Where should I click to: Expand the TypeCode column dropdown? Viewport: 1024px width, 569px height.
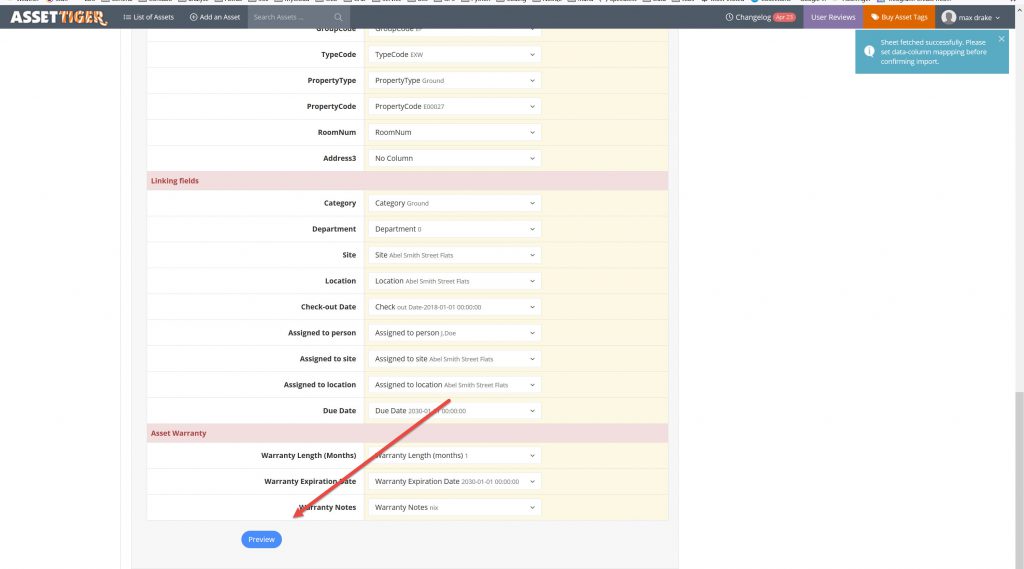[454, 55]
